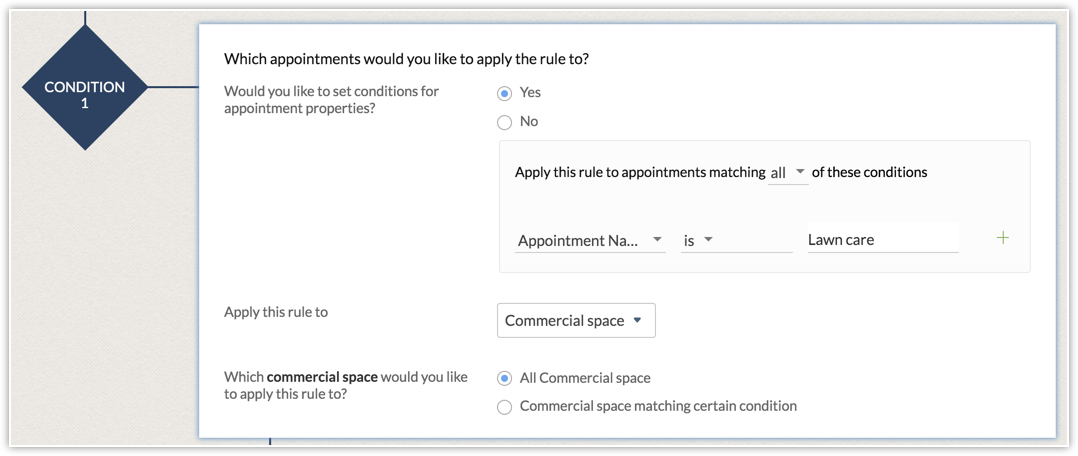Click the 'Which appointments would you like' heading
This screenshot has height=456, width=1078.
pyautogui.click(x=406, y=59)
